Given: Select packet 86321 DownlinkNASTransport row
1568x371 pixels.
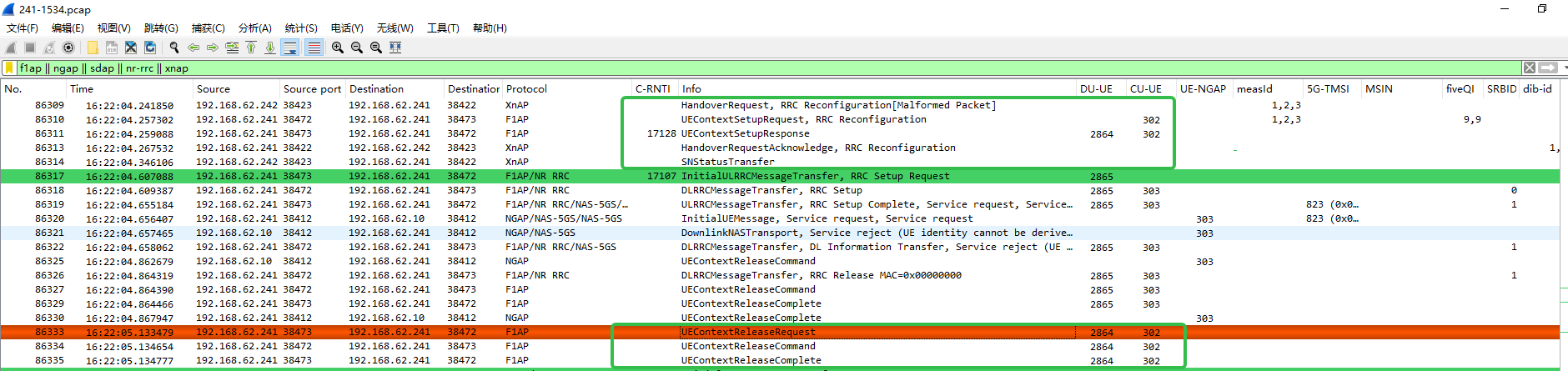Looking at the screenshot, I should (780, 233).
